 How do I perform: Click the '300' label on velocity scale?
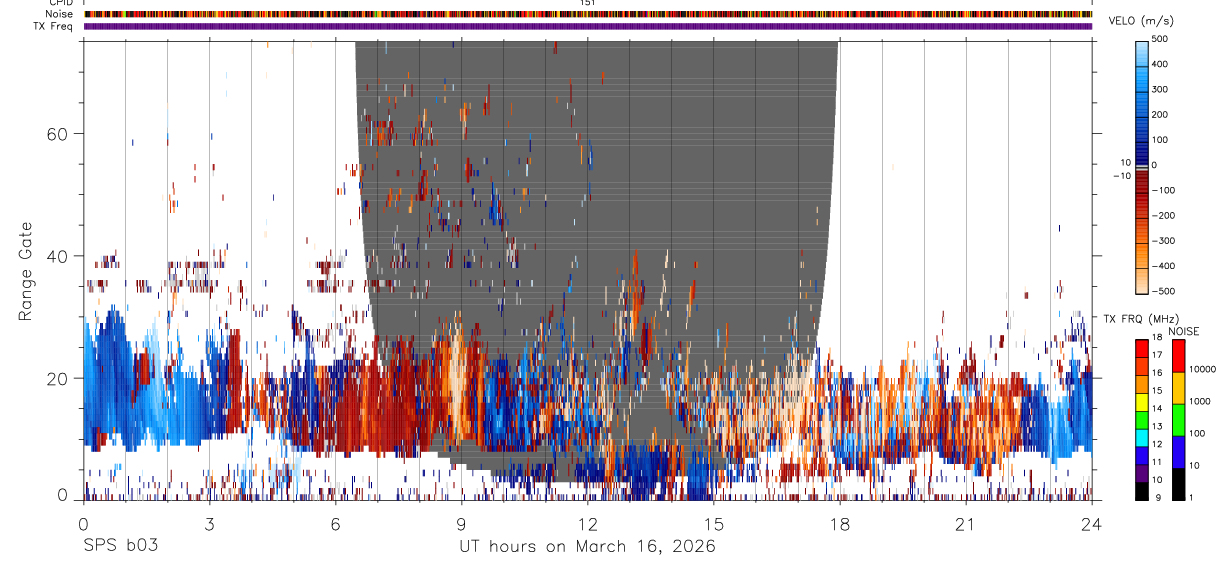[x=1161, y=89]
